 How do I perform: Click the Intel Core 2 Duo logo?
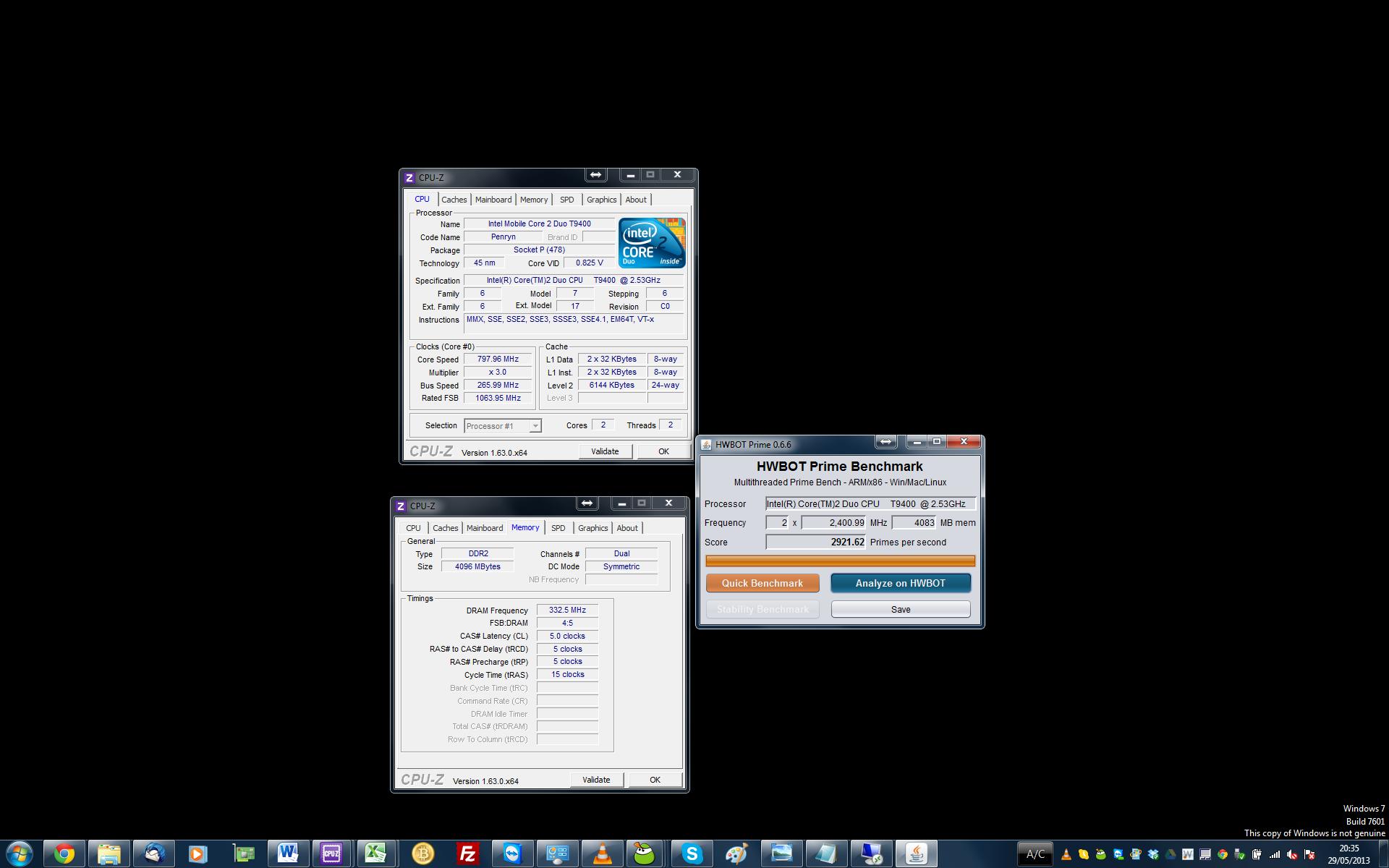point(652,243)
